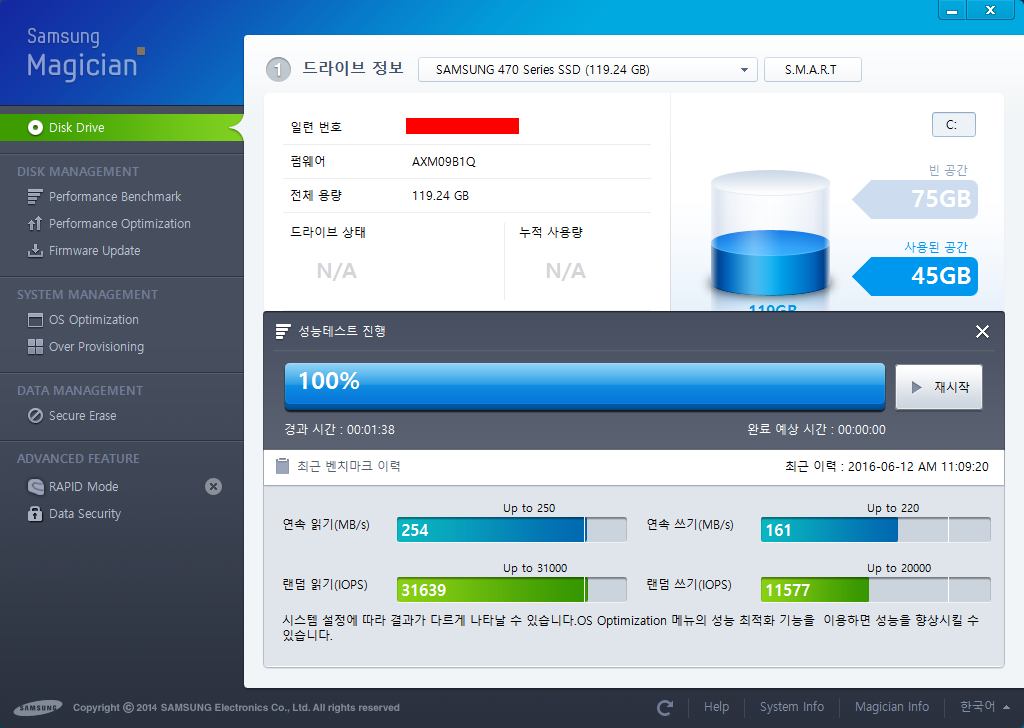Screen dimensions: 1024x728
Task: Close the benchmark progress panel
Action: [x=982, y=332]
